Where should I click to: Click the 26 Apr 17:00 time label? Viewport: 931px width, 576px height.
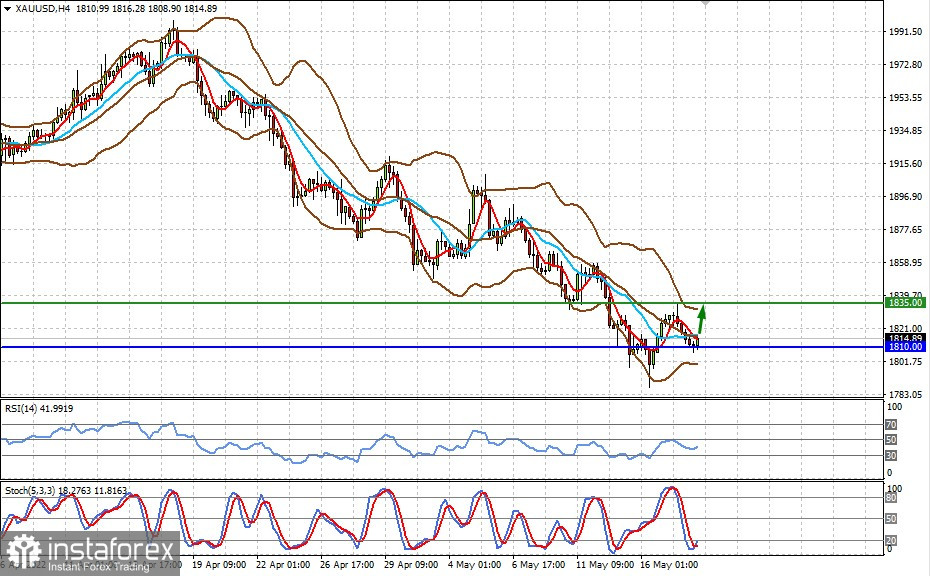click(x=347, y=565)
